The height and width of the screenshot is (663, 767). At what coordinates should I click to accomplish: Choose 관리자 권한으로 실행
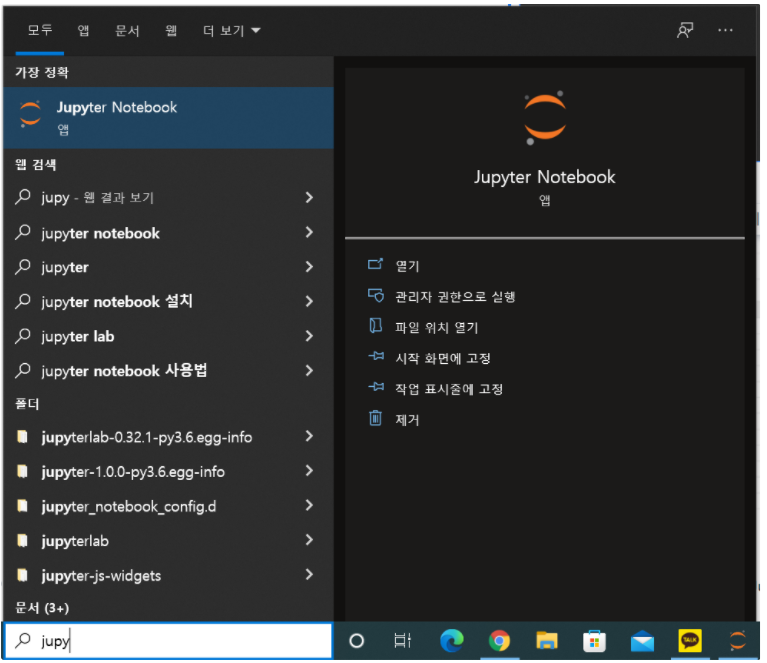click(455, 297)
